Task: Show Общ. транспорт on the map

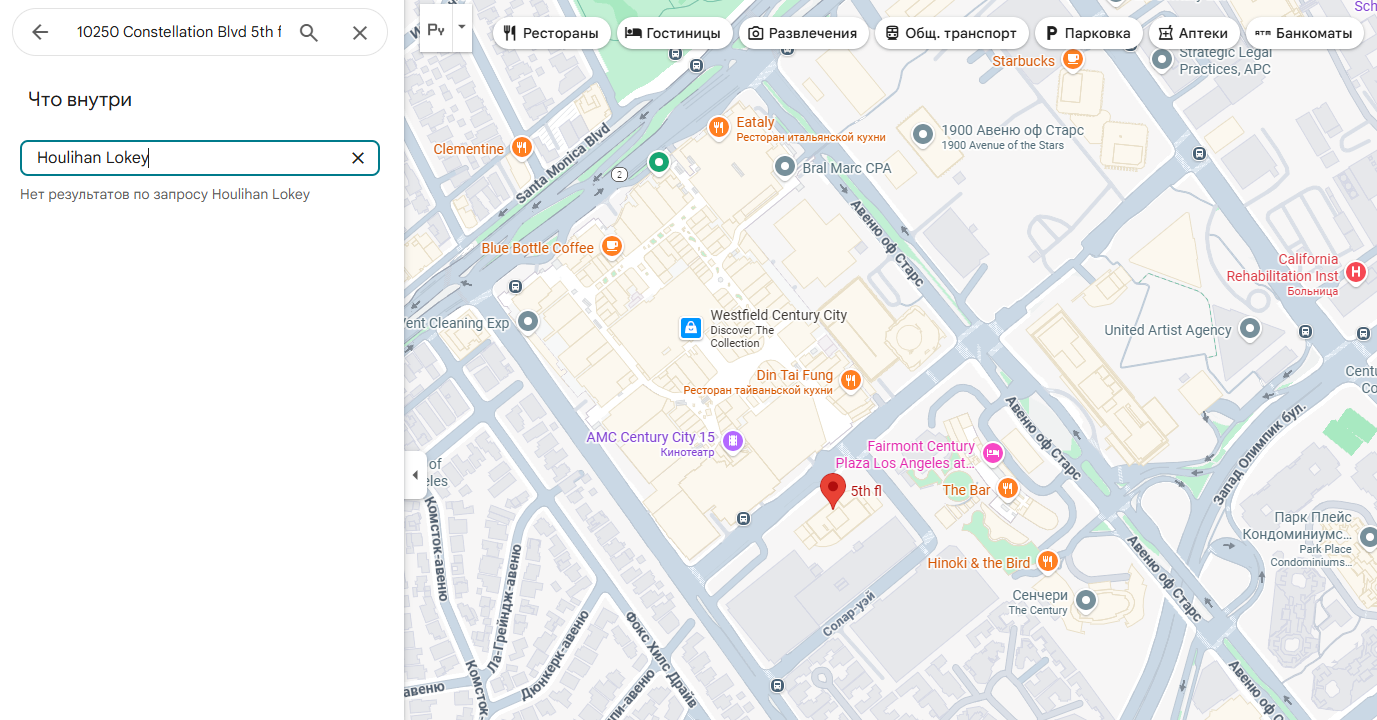Action: click(x=951, y=33)
